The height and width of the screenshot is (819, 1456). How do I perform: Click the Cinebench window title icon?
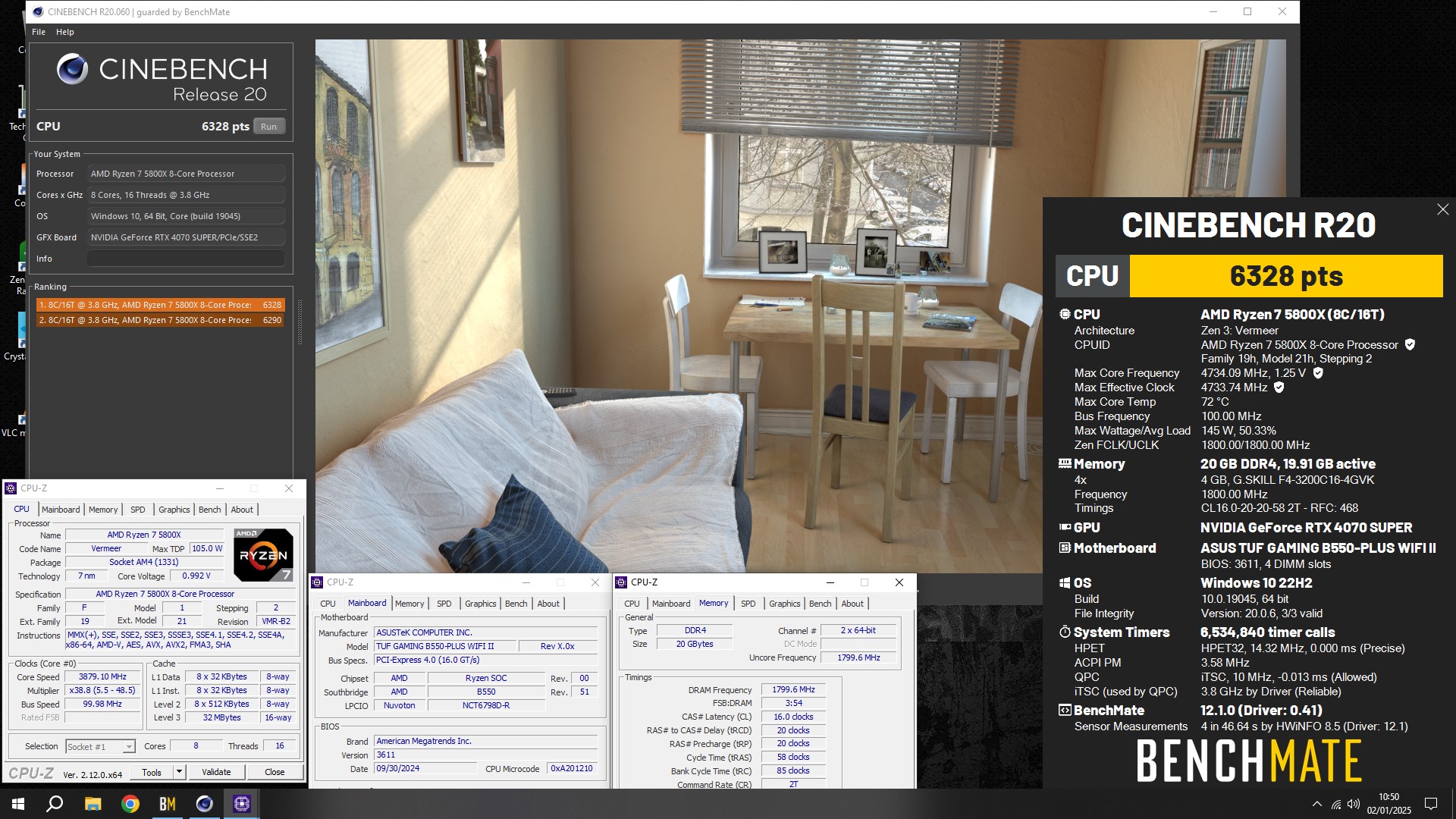tap(38, 11)
